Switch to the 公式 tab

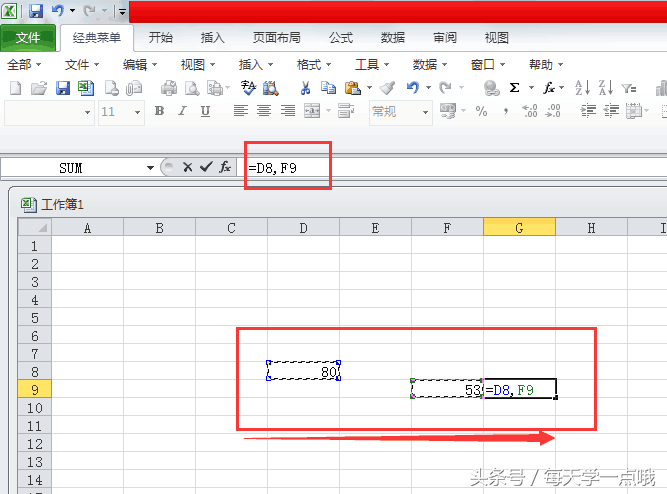coord(341,38)
